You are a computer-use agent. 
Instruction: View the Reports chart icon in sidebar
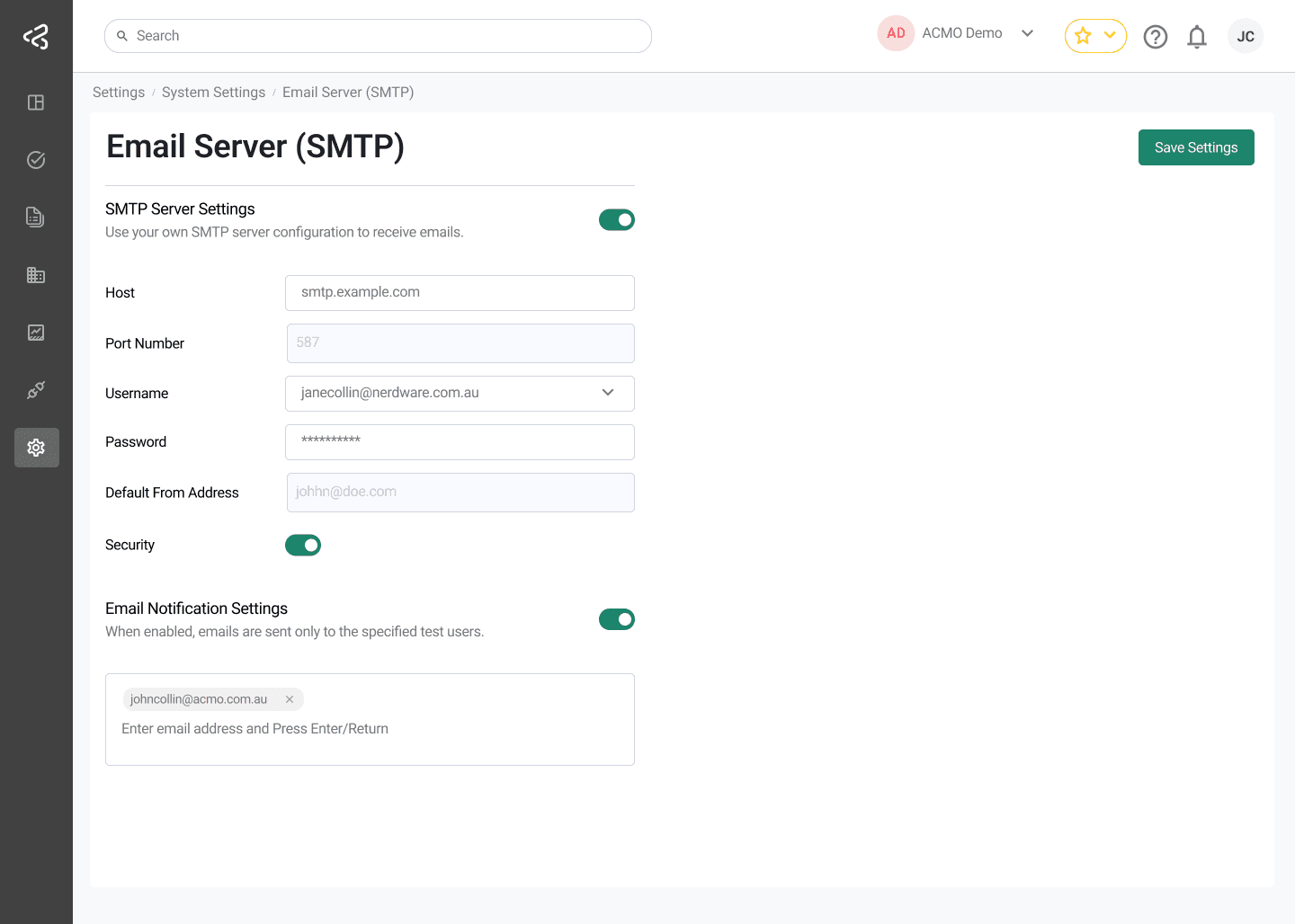(36, 332)
